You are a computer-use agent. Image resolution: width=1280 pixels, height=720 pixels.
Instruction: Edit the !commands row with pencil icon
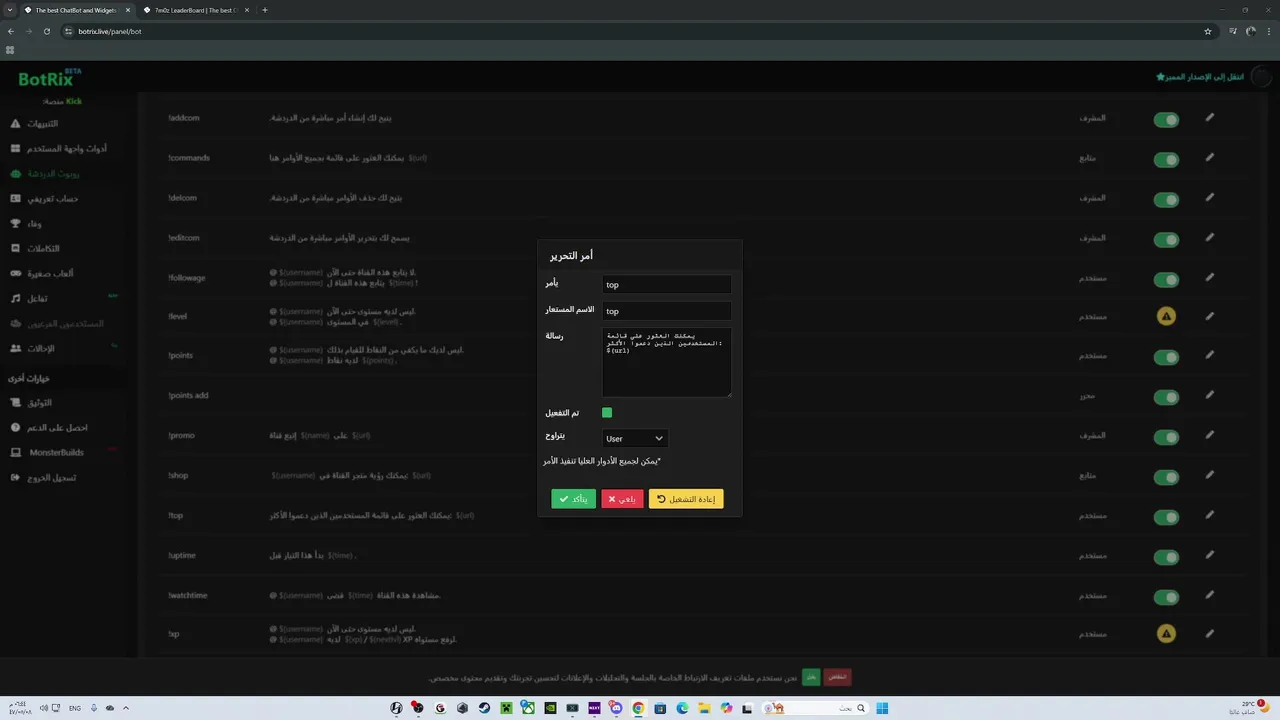pyautogui.click(x=1209, y=158)
